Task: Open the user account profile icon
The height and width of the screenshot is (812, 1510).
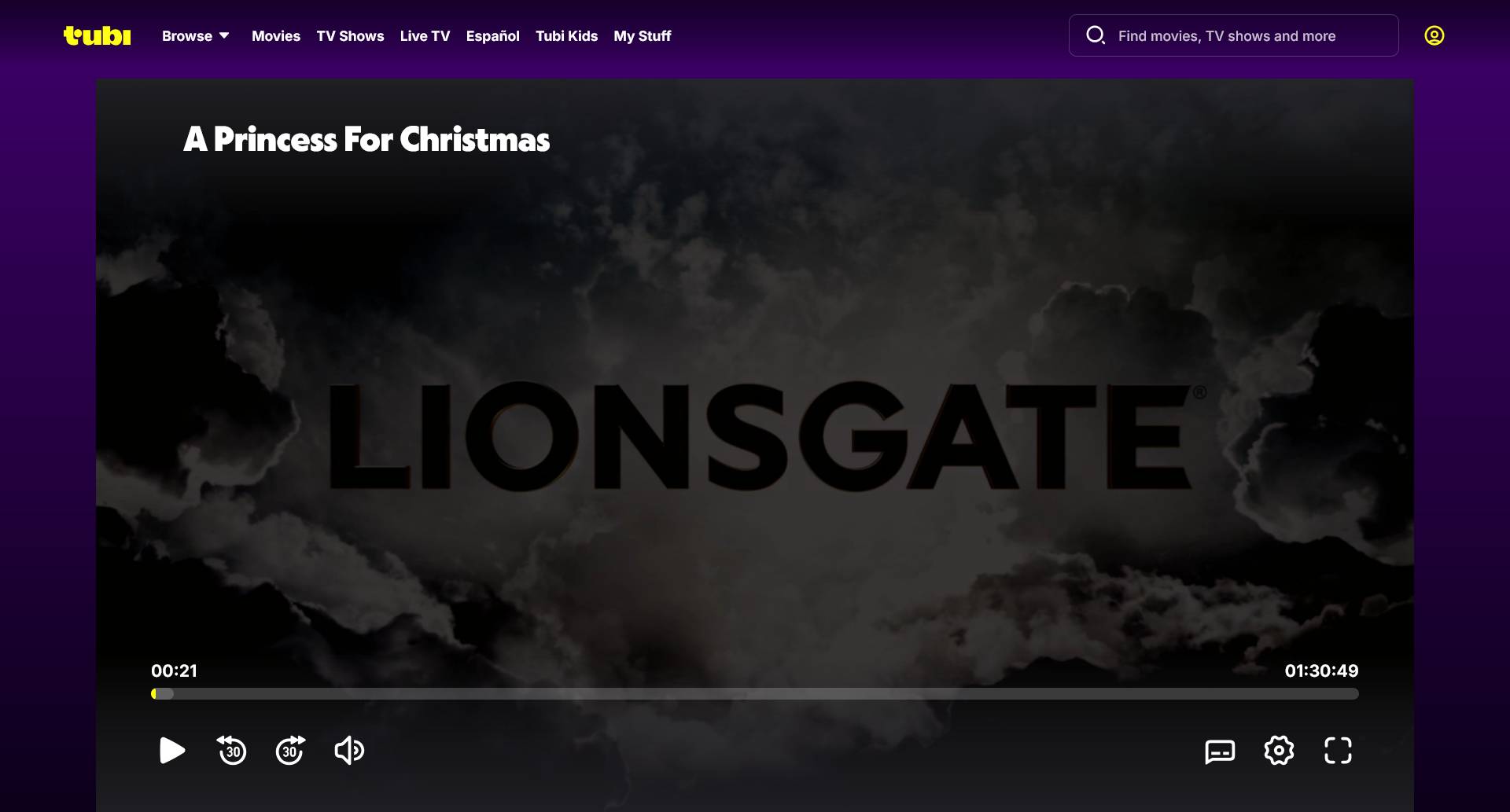Action: [1434, 35]
